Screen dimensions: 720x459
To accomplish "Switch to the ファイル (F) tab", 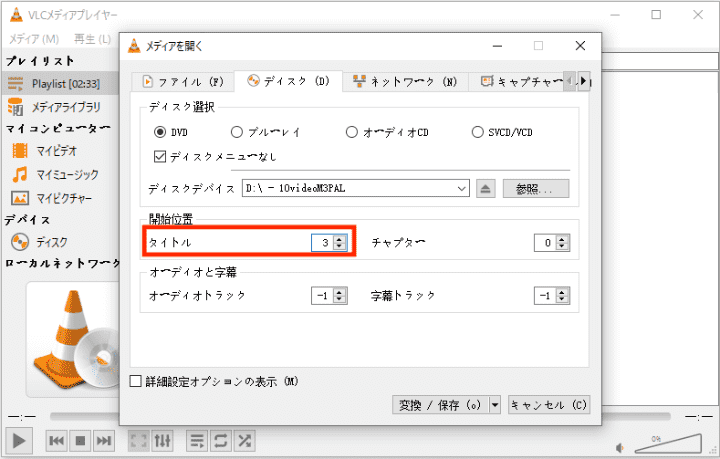I will tap(183, 82).
